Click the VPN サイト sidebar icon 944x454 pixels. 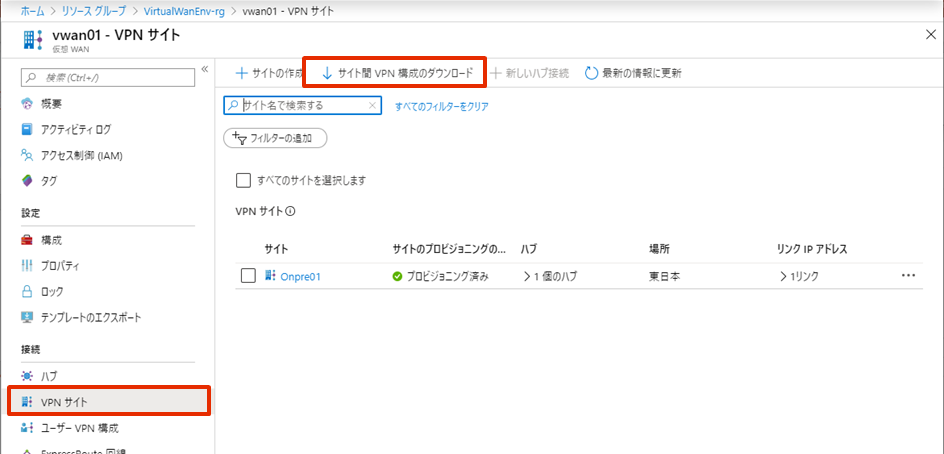click(x=27, y=402)
